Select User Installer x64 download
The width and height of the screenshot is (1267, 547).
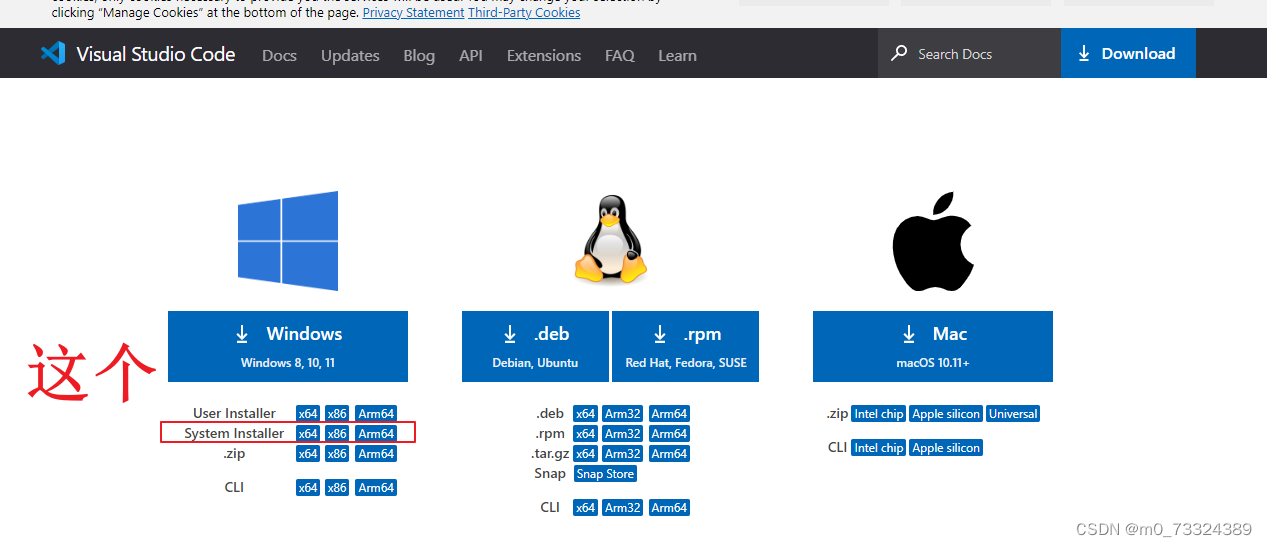(308, 414)
